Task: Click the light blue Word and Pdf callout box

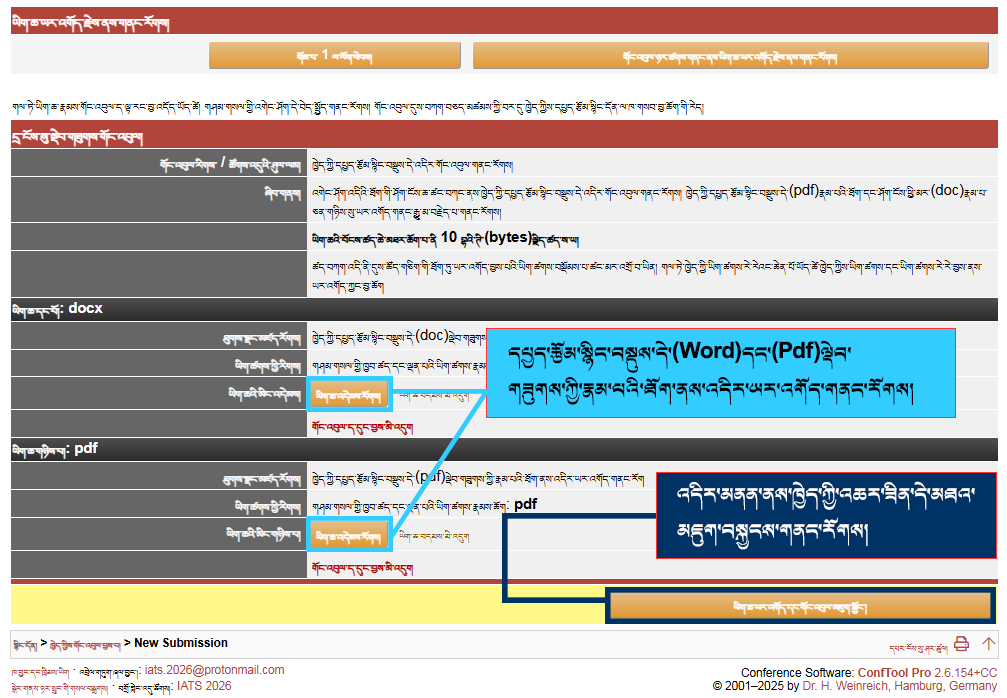Action: (720, 372)
